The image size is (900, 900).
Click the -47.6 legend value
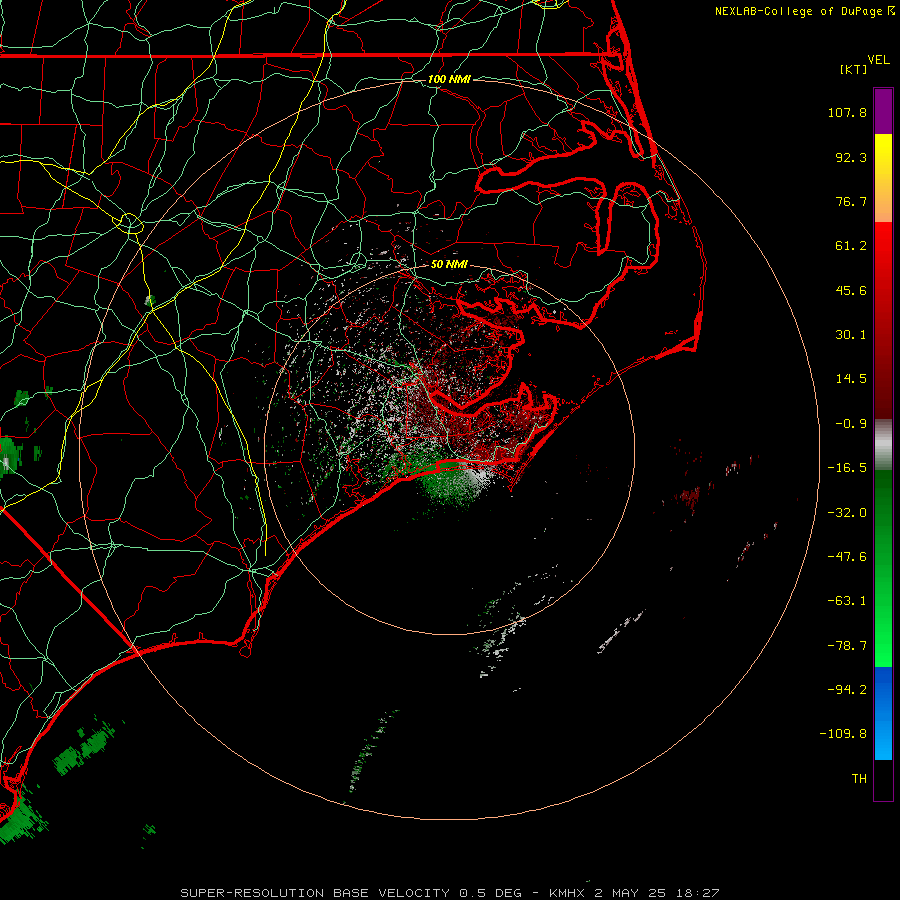847,557
